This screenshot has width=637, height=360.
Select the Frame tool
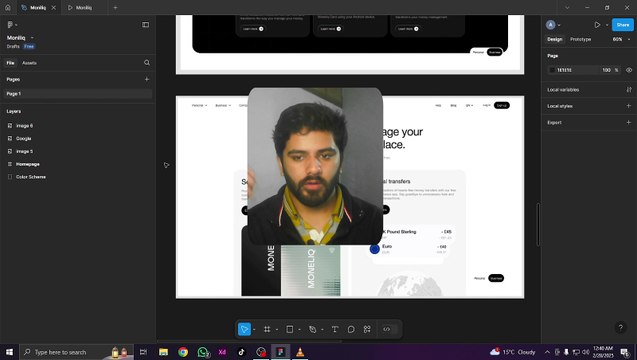[x=267, y=329]
